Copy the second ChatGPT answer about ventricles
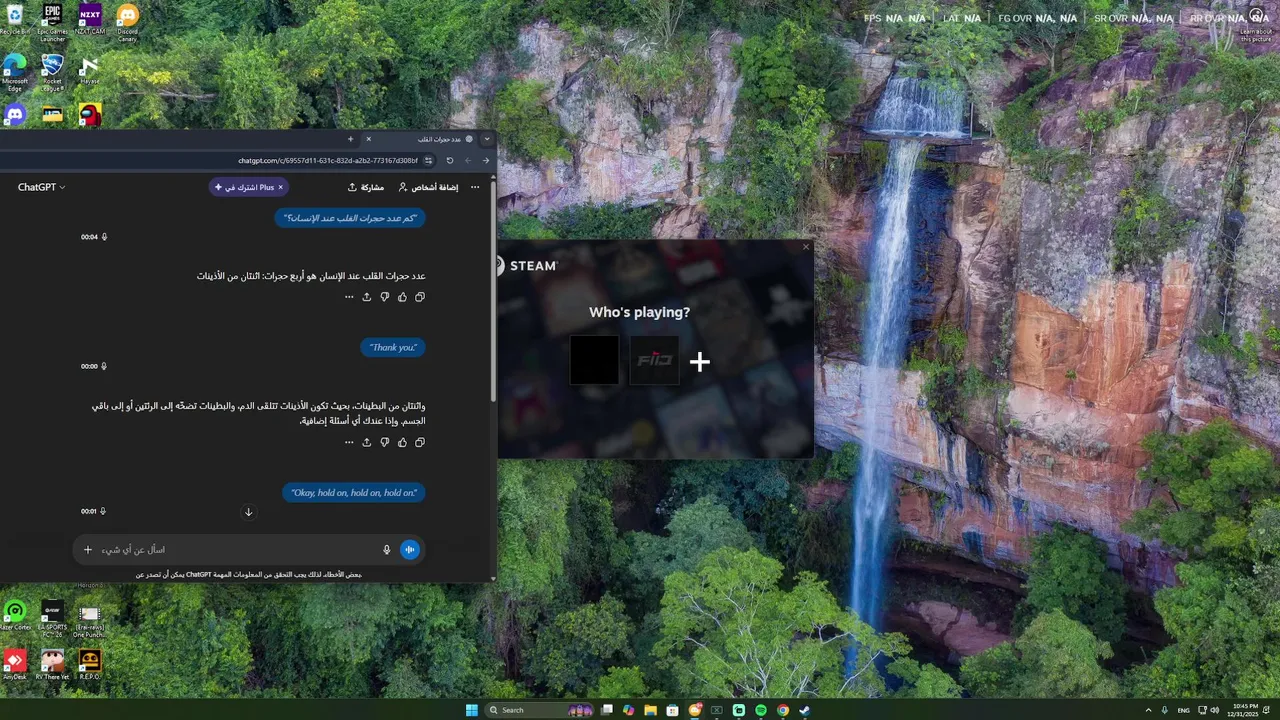Screen dimensions: 1280x720 [x=419, y=442]
